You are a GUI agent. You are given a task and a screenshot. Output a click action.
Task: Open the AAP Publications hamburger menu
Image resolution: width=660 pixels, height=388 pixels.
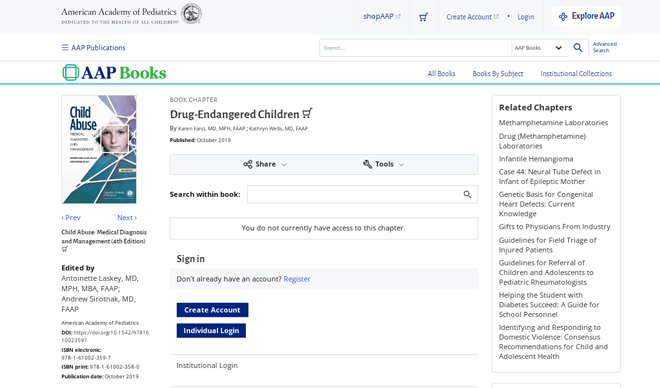pyautogui.click(x=65, y=48)
